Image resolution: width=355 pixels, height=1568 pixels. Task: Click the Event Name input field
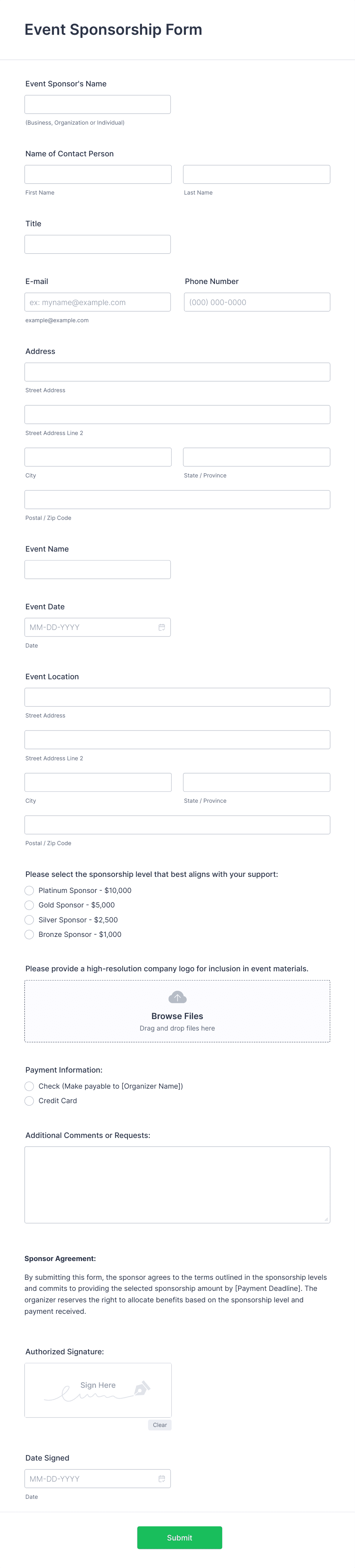97,570
